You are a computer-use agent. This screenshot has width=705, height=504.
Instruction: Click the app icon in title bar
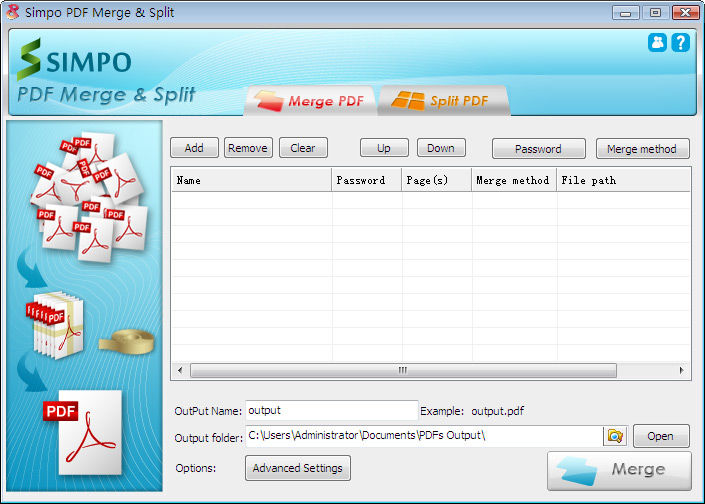[x=13, y=12]
